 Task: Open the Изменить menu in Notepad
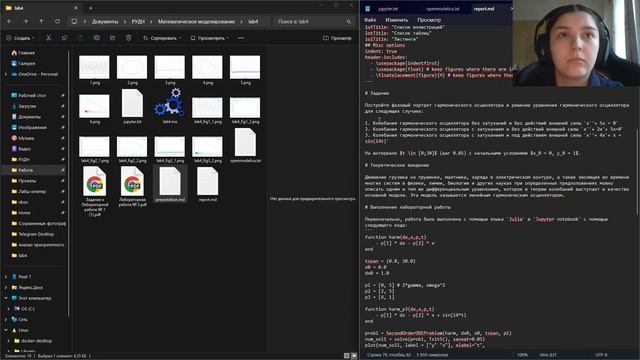[x=396, y=20]
